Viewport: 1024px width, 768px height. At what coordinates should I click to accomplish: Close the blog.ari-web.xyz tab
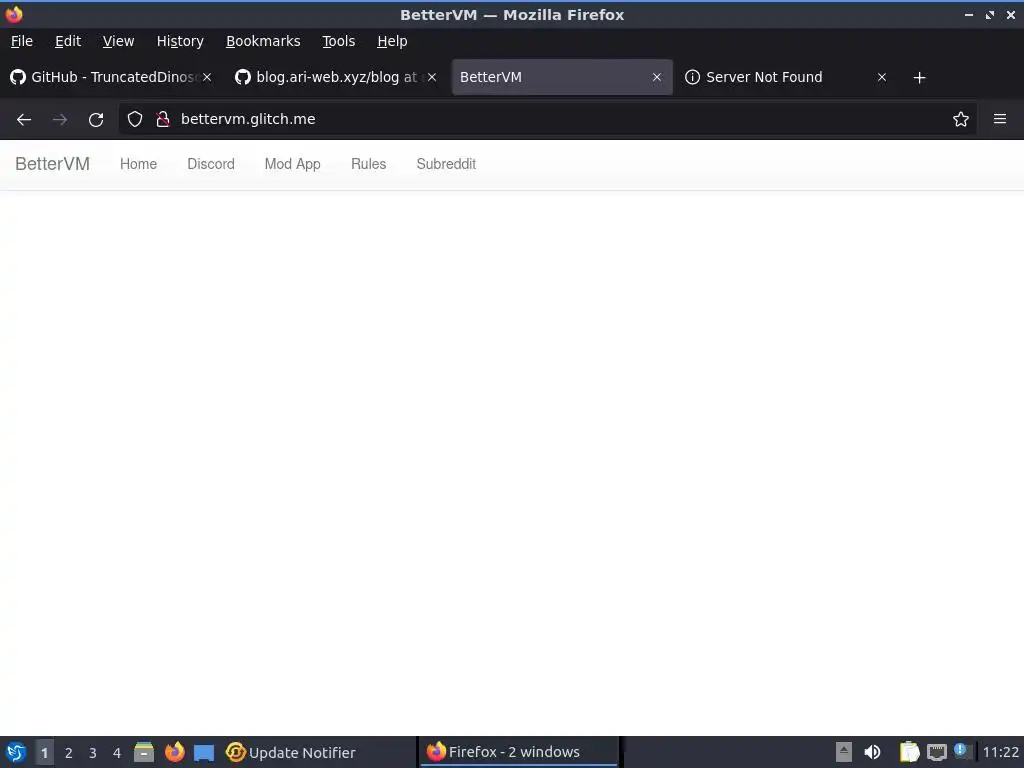(432, 77)
